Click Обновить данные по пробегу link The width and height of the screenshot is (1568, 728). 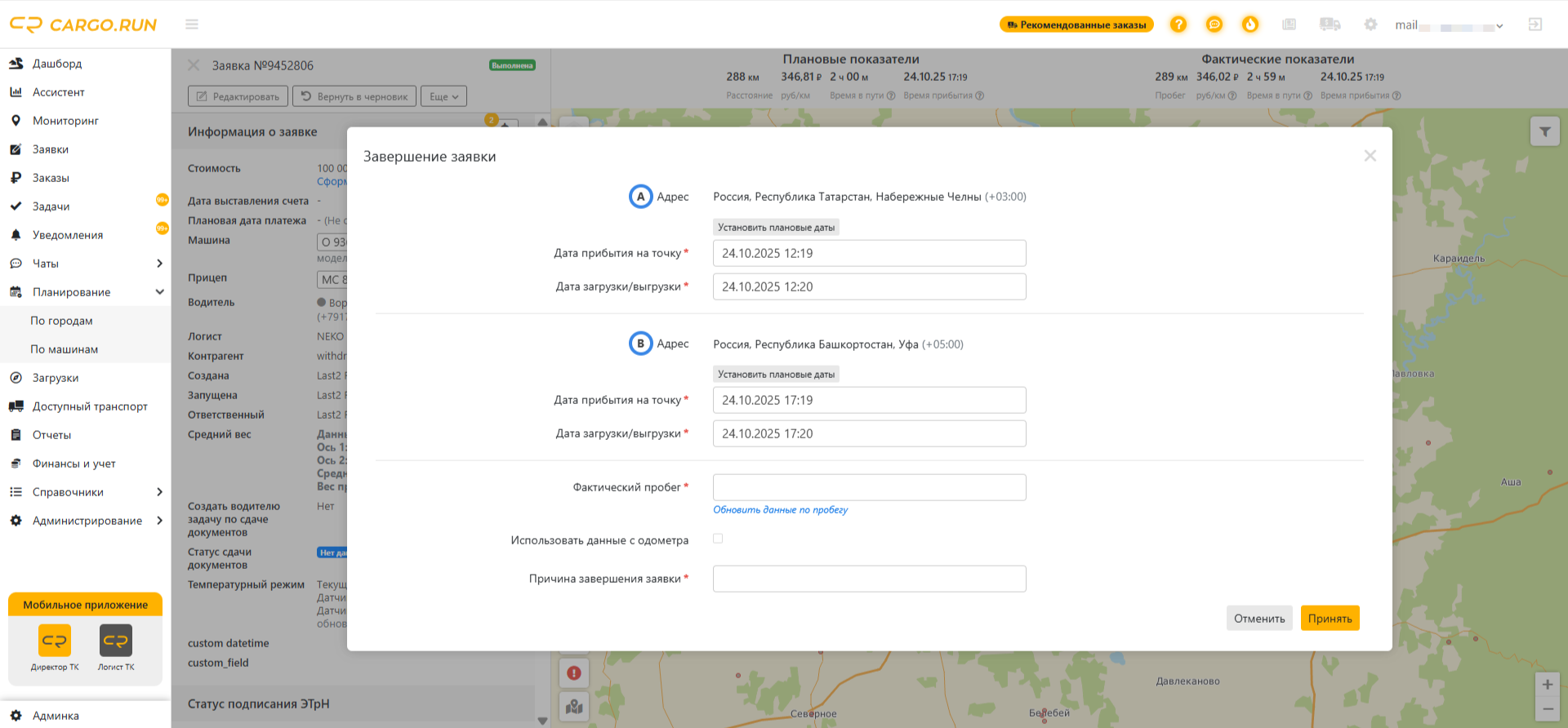780,509
